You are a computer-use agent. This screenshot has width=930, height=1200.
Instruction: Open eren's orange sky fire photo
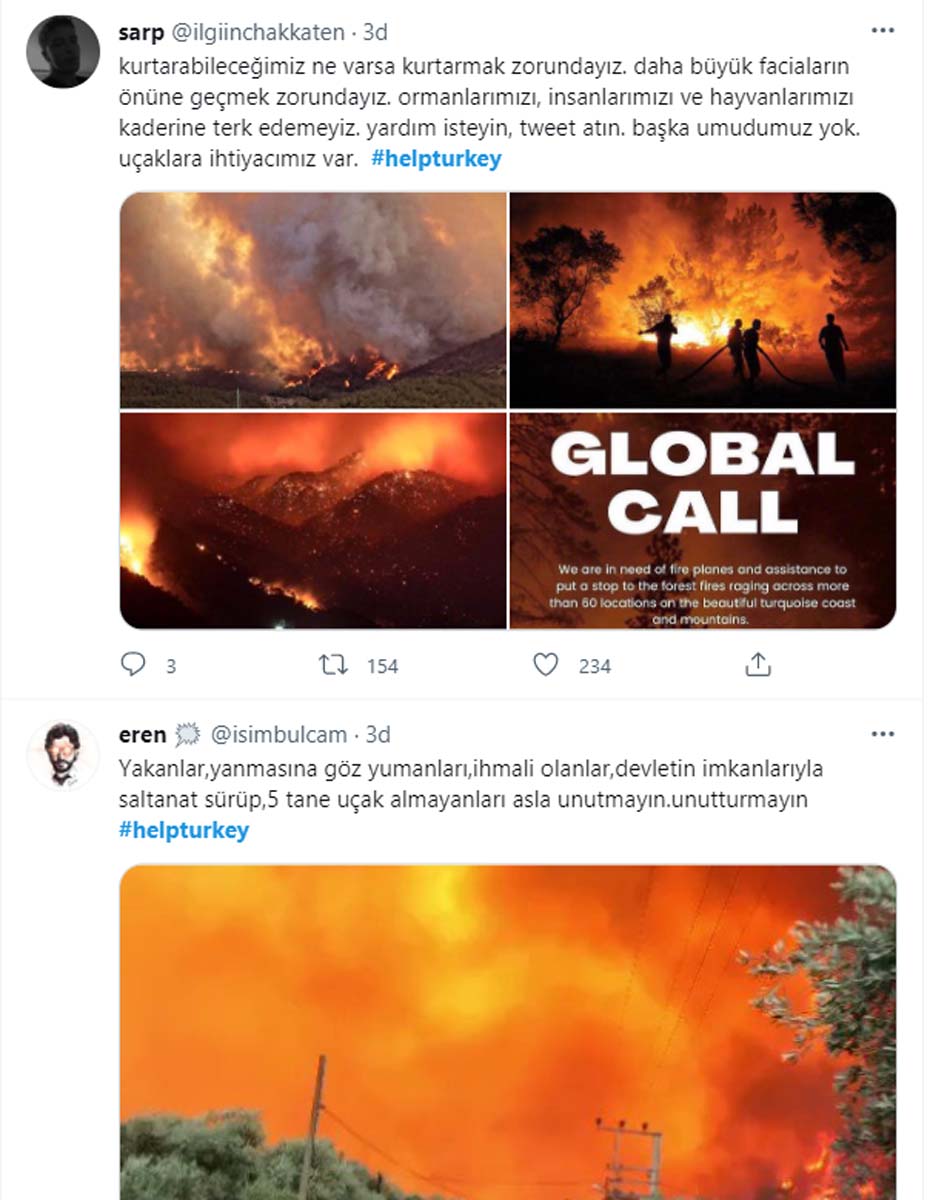pyautogui.click(x=508, y=1030)
